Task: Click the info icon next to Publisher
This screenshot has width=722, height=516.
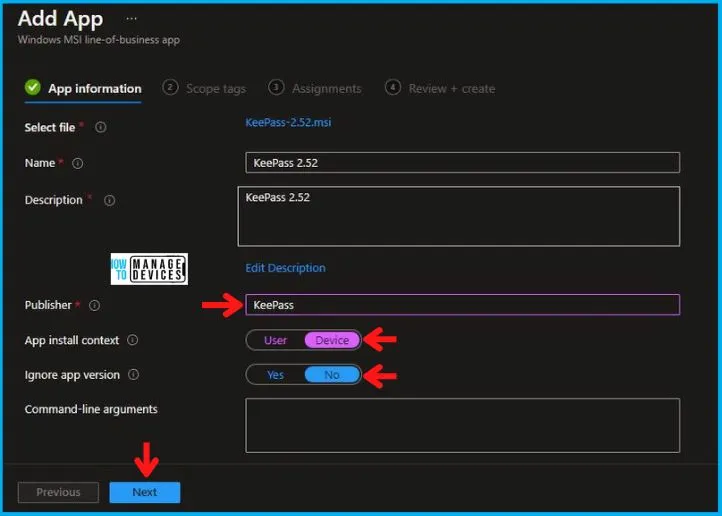Action: (x=94, y=305)
